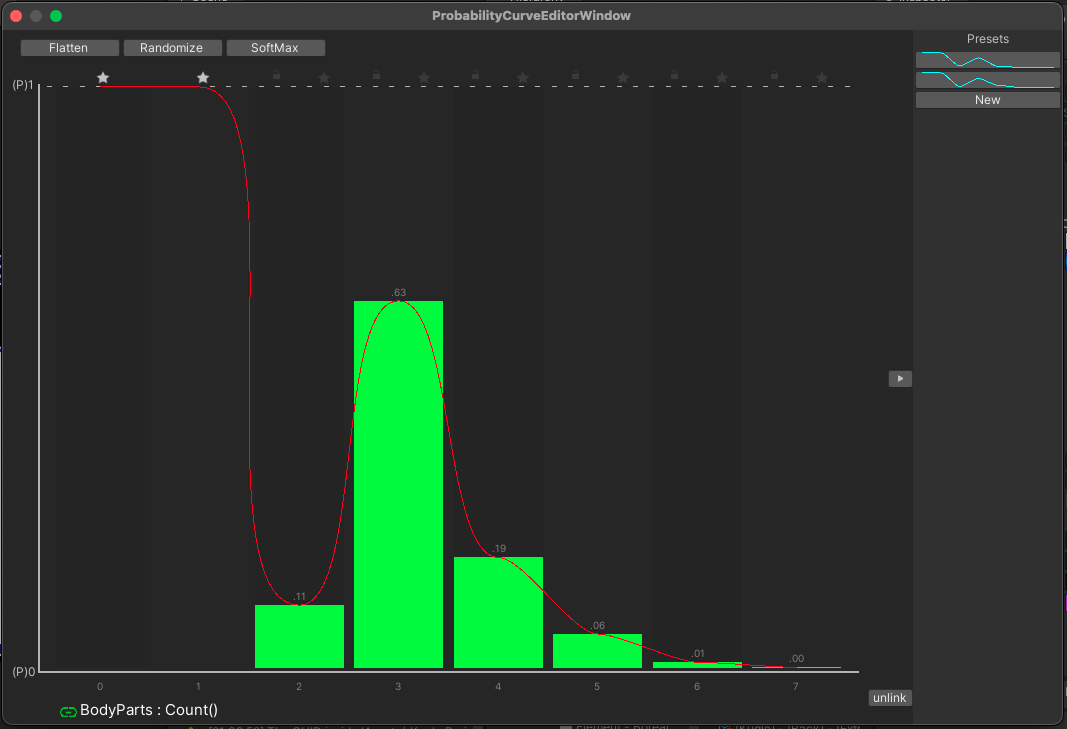Click the dim star above bar 3
The image size is (1067, 729).
point(424,78)
